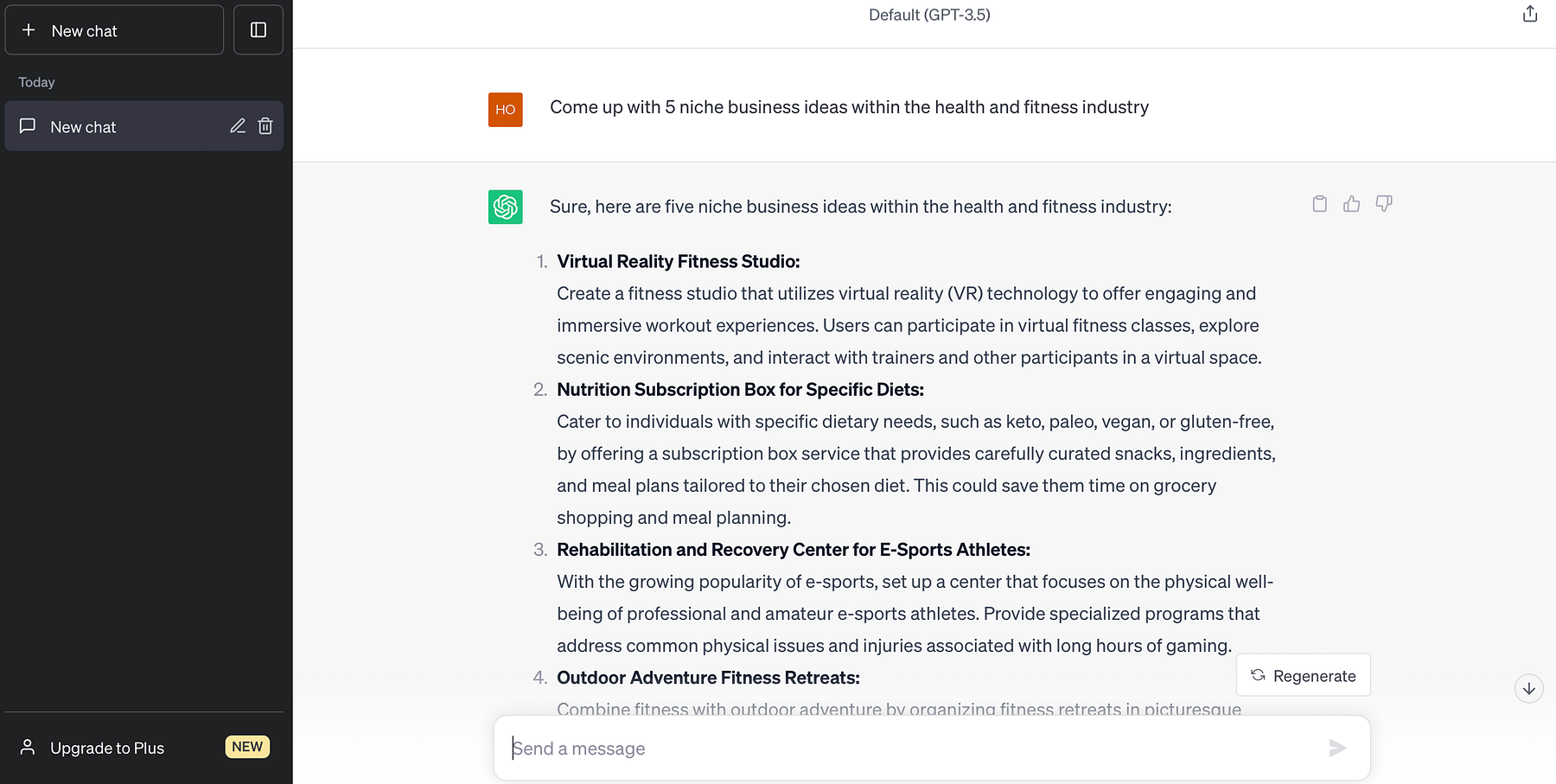Image resolution: width=1556 pixels, height=784 pixels.
Task: Click the HO user avatar next to the prompt
Action: [x=505, y=109]
